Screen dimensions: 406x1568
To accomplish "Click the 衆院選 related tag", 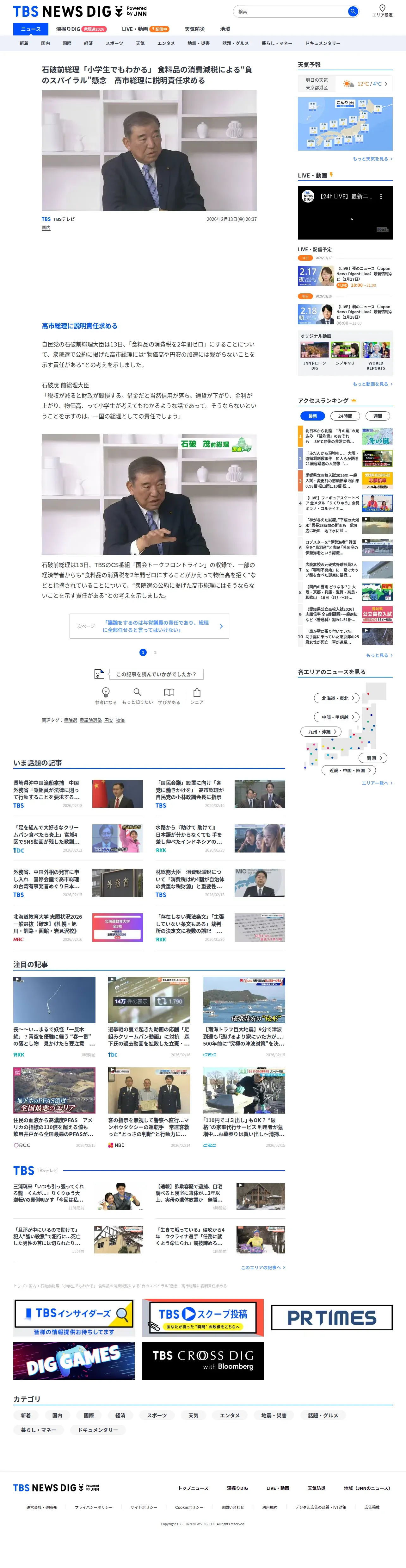I will [x=71, y=720].
